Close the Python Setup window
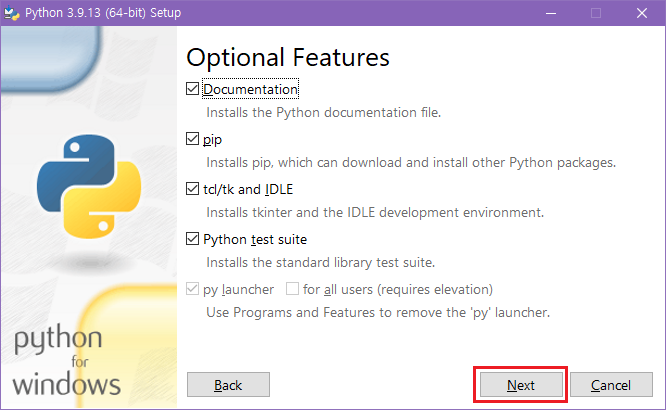The image size is (666, 410). pos(642,13)
